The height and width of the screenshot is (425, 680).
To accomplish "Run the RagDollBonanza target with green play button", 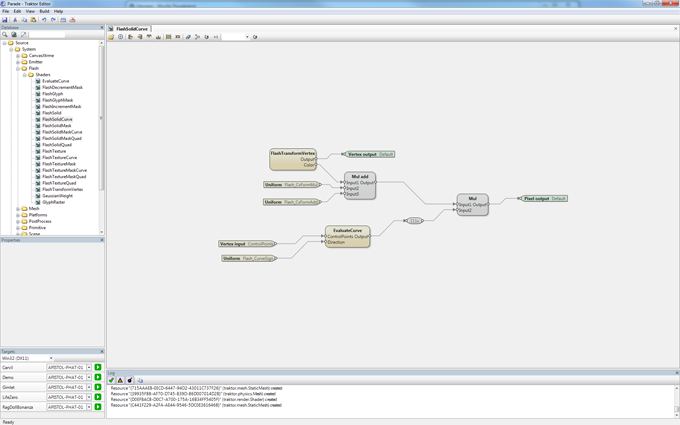I will 98,407.
